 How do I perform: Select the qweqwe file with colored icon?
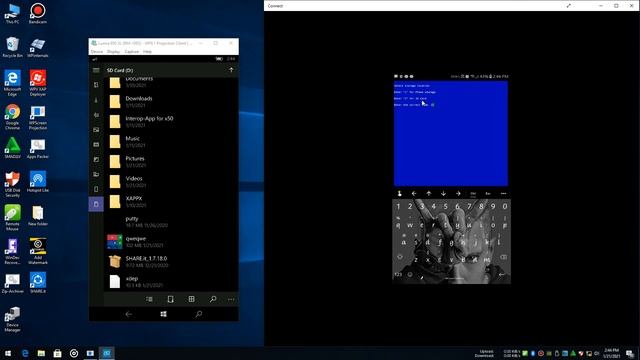pos(171,242)
